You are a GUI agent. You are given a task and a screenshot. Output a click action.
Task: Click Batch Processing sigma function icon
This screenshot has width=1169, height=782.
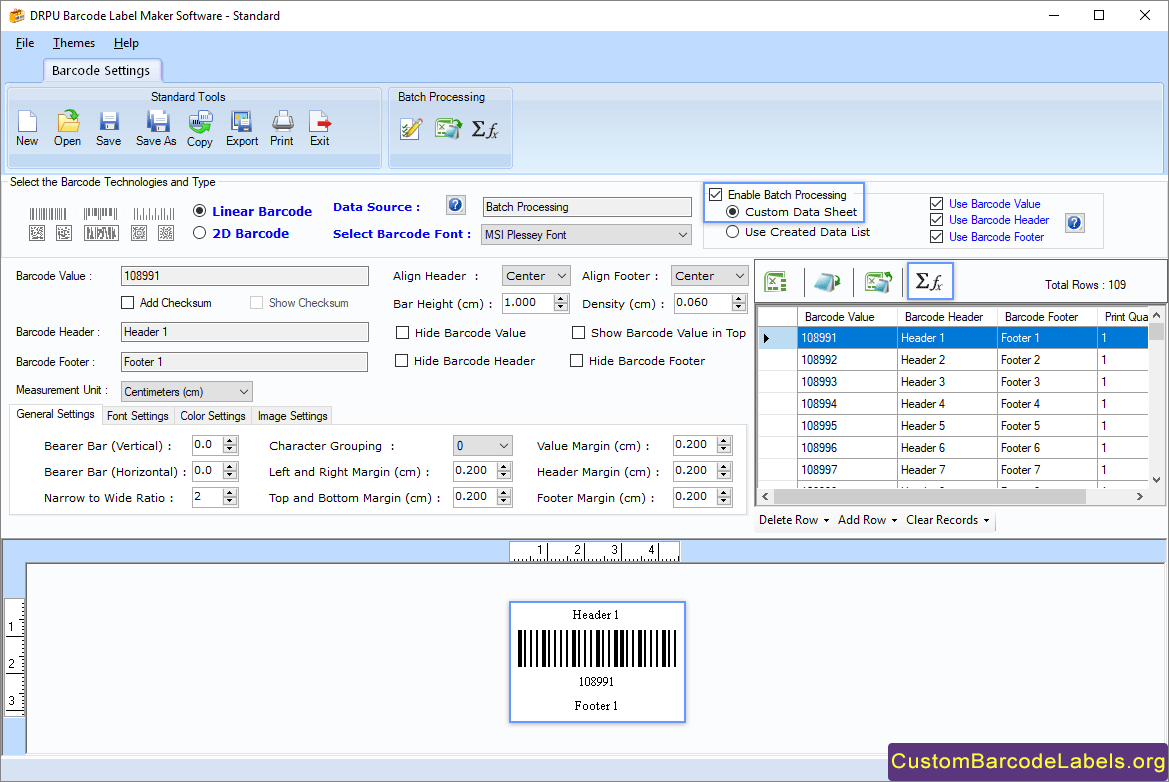coord(485,130)
